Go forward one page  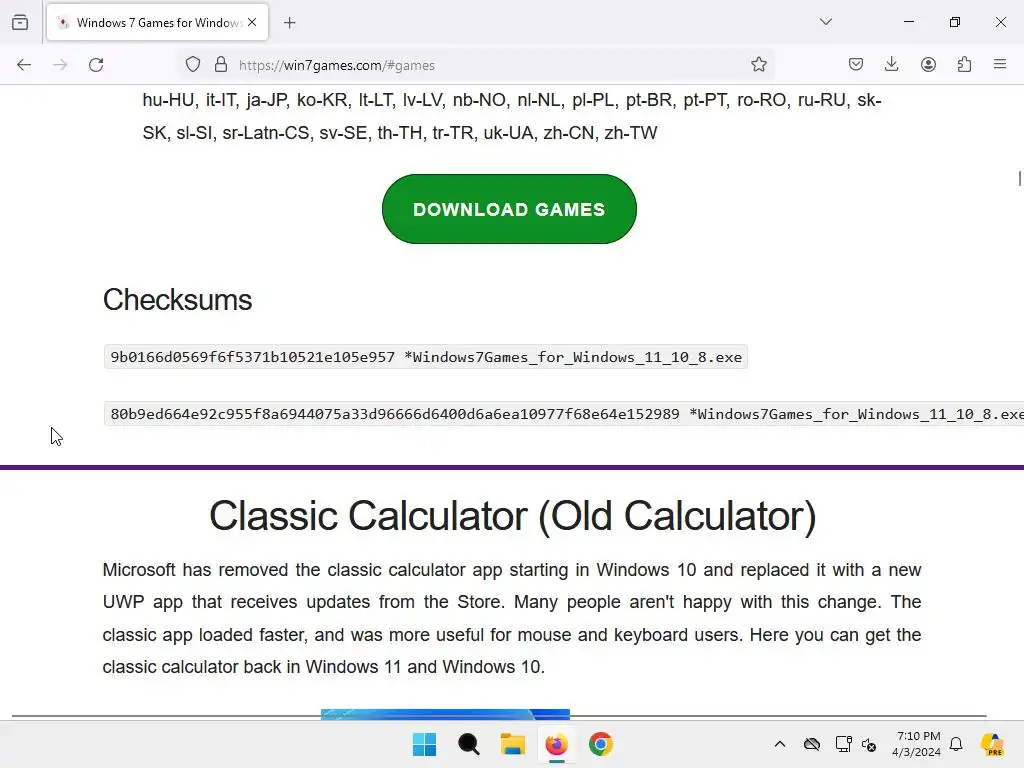coord(60,65)
